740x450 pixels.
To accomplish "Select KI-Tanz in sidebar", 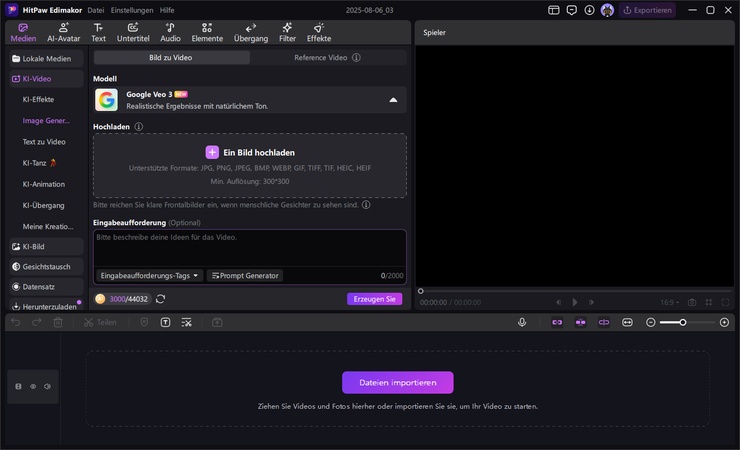I will point(39,163).
